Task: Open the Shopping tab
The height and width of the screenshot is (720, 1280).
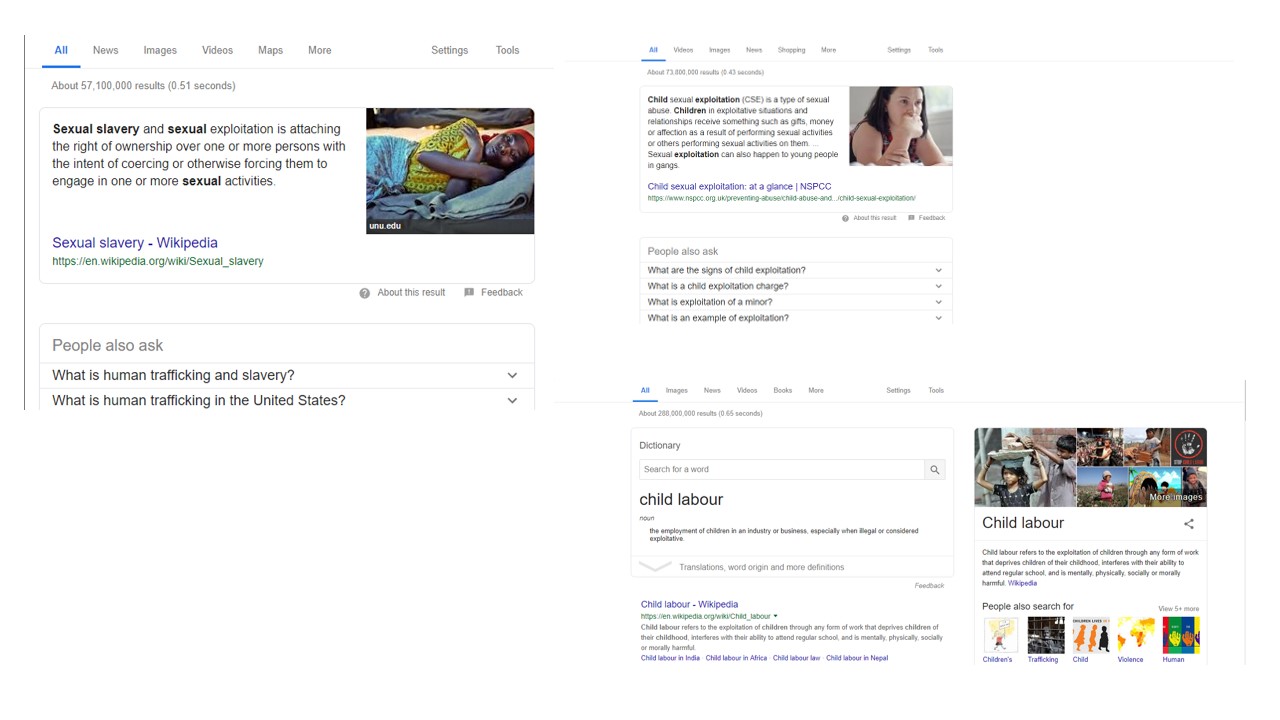Action: pyautogui.click(x=791, y=50)
